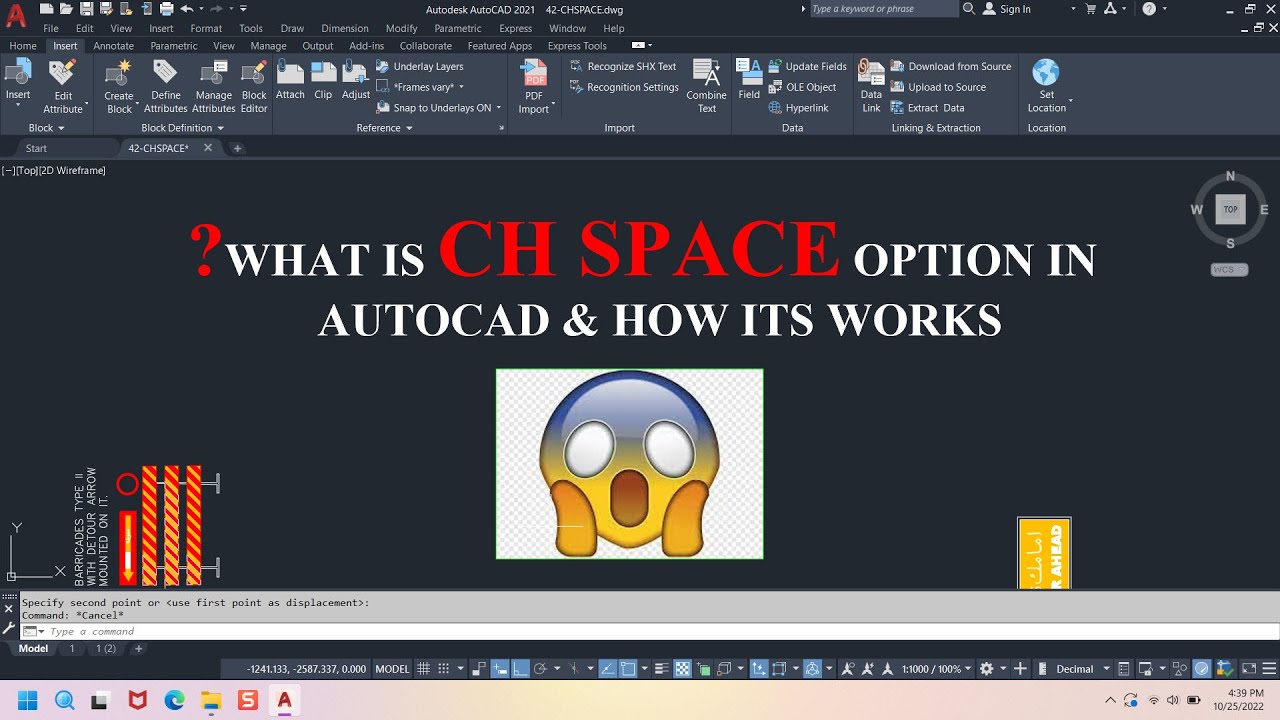
Task: Click the Set Location globe icon
Action: click(x=1046, y=73)
